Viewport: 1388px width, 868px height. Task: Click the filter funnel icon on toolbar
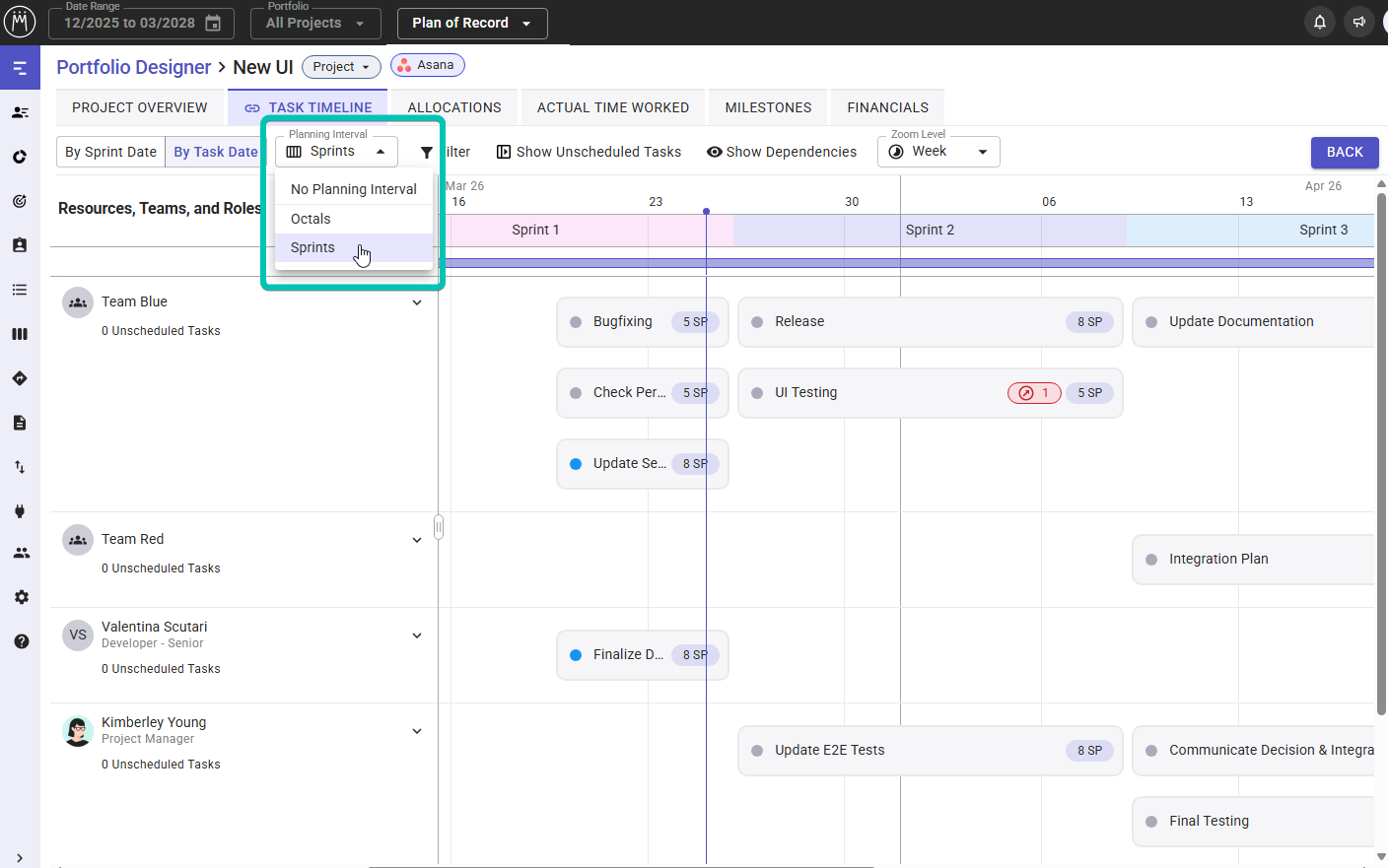[426, 152]
